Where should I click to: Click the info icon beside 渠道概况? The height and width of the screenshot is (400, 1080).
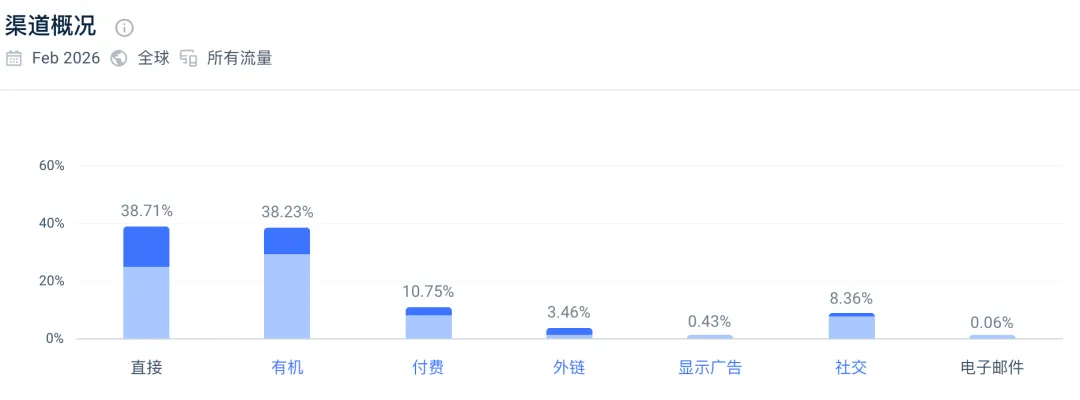point(125,28)
